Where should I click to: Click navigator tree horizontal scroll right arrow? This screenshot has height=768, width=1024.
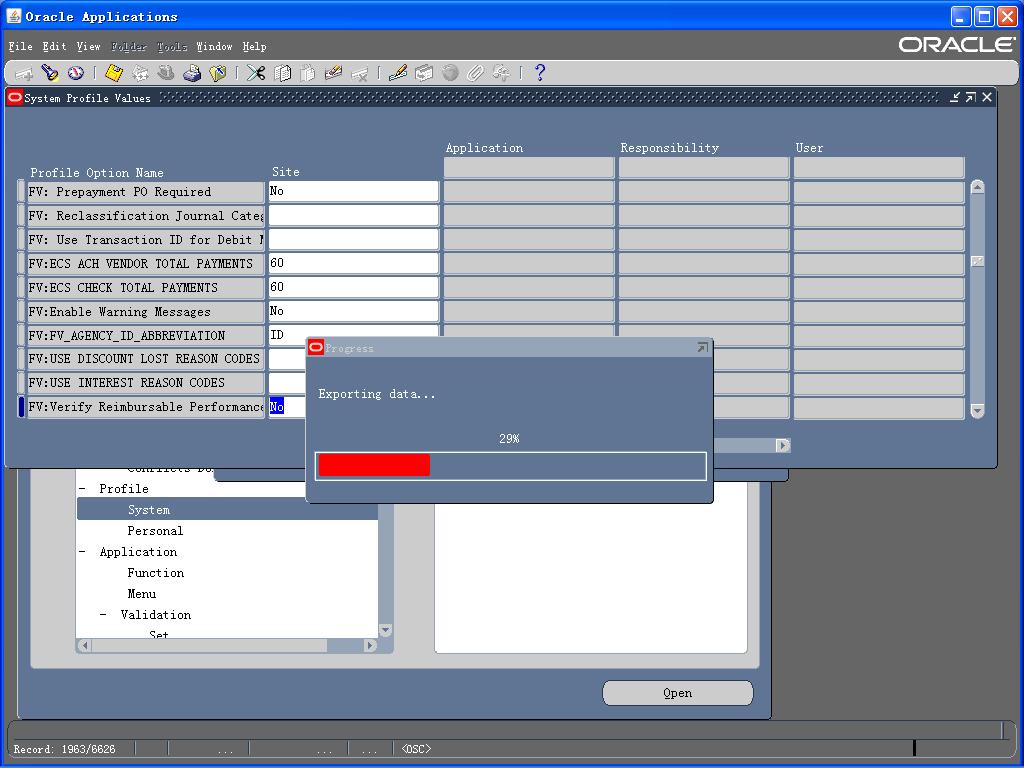pyautogui.click(x=370, y=645)
